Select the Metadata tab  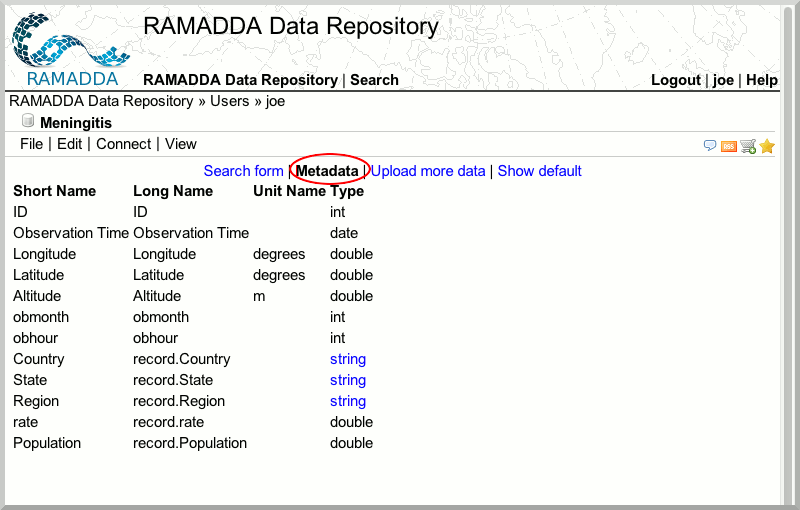point(327,171)
